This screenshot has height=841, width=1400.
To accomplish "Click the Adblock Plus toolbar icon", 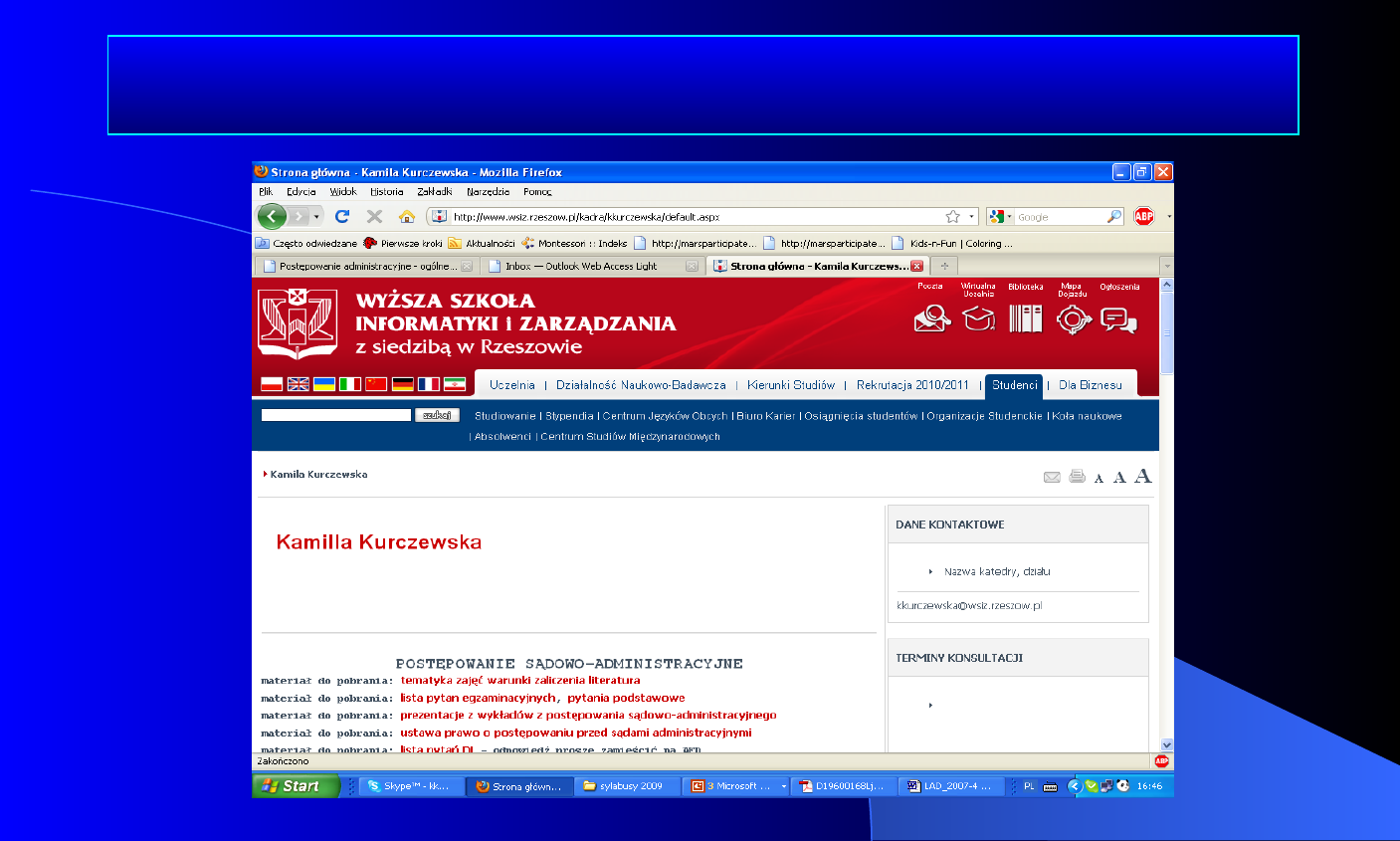I will click(1144, 216).
